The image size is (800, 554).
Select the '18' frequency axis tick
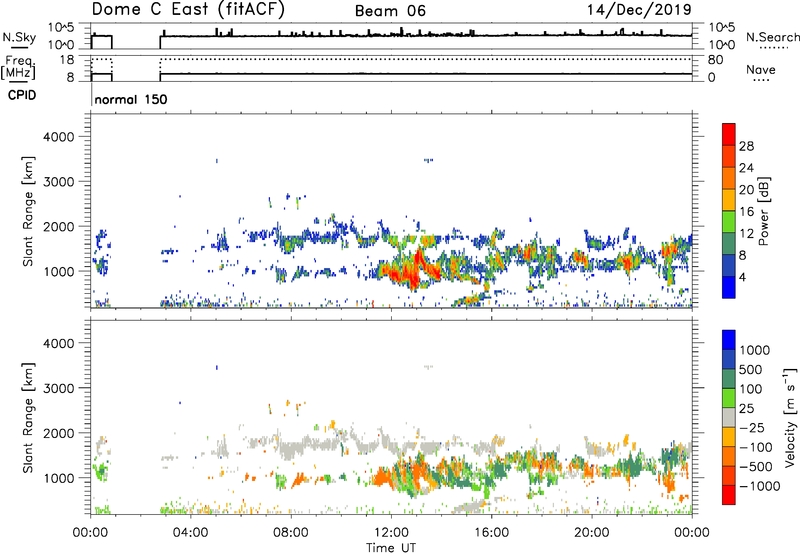(67, 60)
